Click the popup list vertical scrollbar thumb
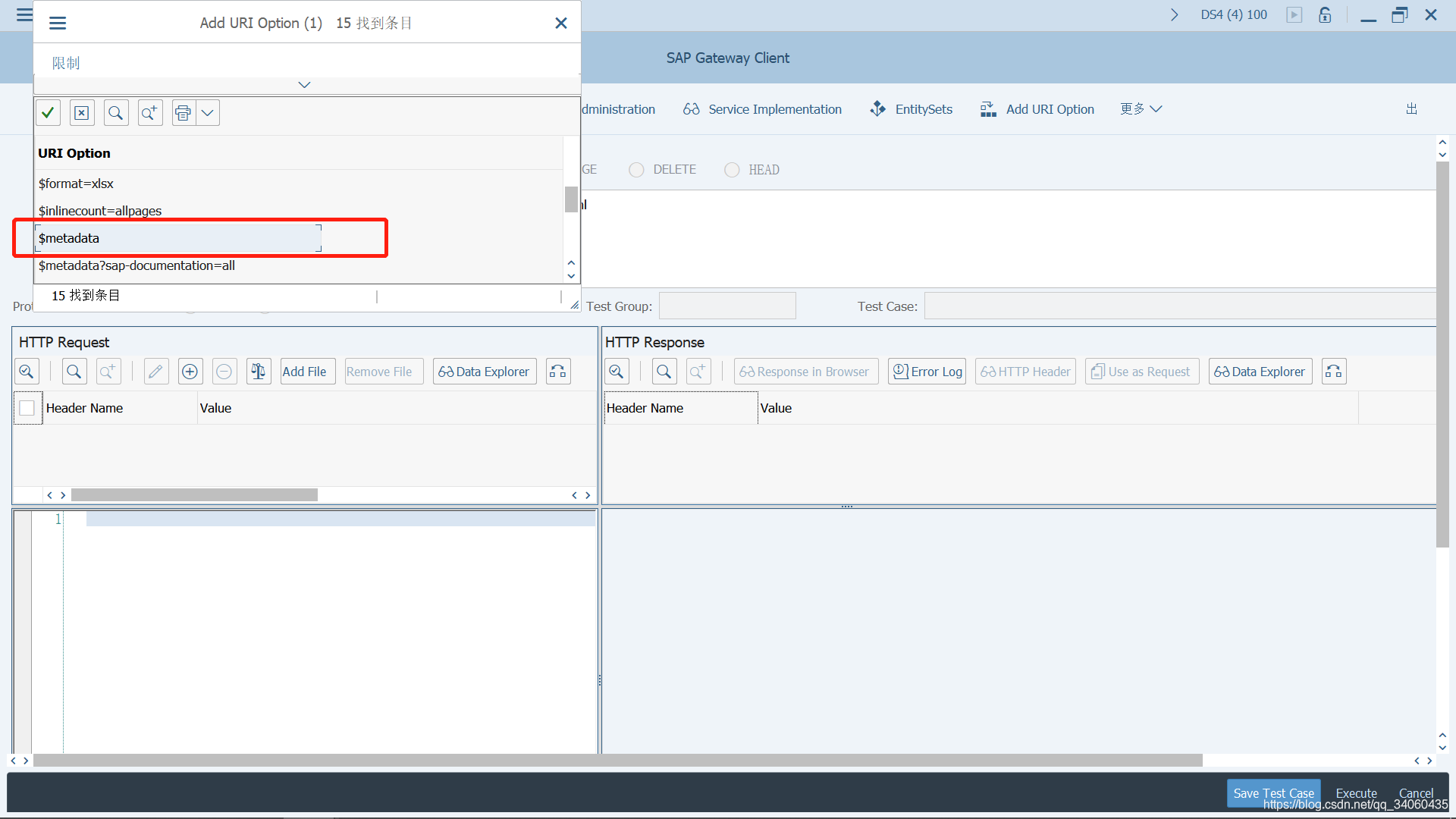The image size is (1456, 819). 571,199
